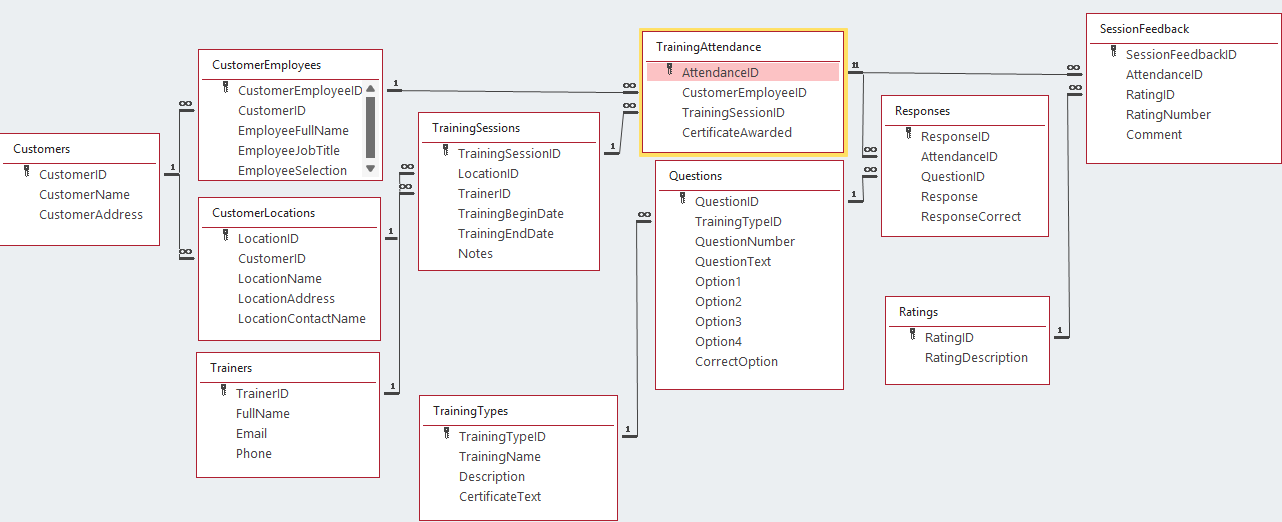Select Description field in TrainingTypes
Viewport: 1282px width, 522px height.
pyautogui.click(x=492, y=476)
